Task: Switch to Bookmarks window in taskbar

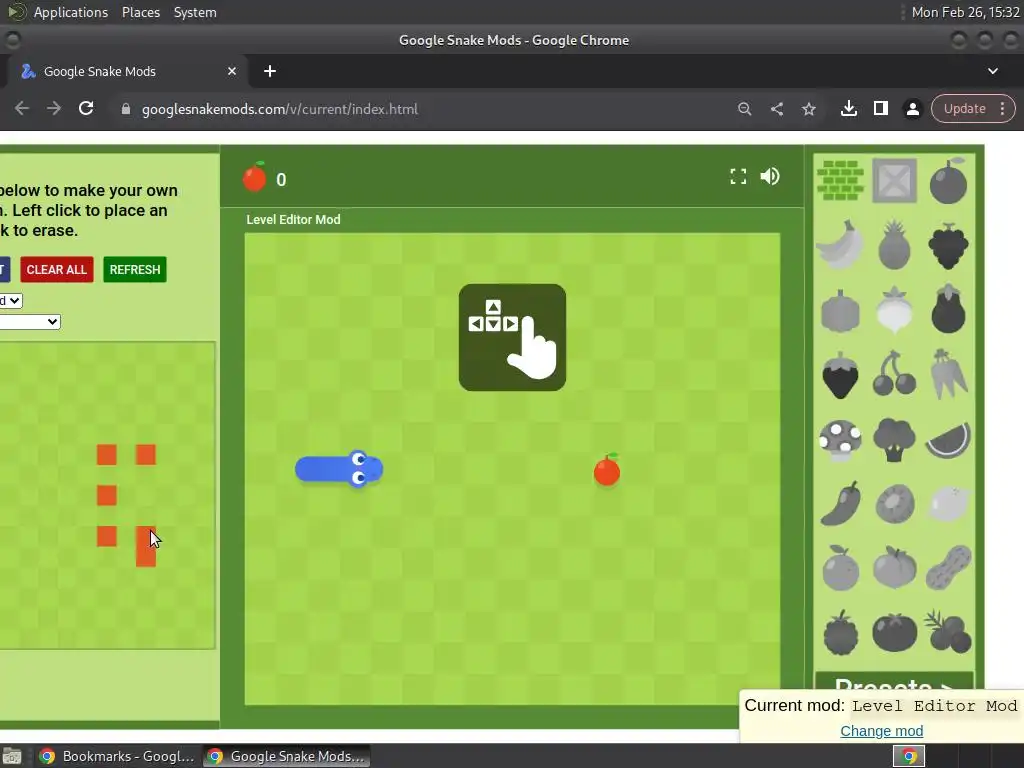Action: pos(117,756)
